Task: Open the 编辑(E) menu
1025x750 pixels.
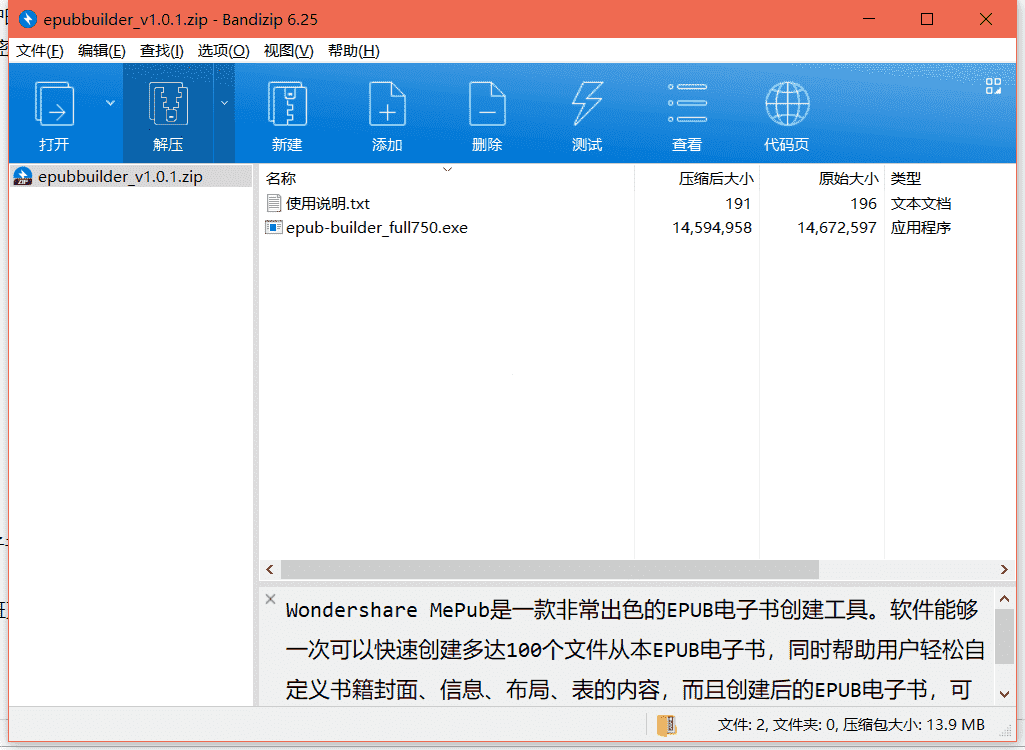Action: [x=101, y=51]
